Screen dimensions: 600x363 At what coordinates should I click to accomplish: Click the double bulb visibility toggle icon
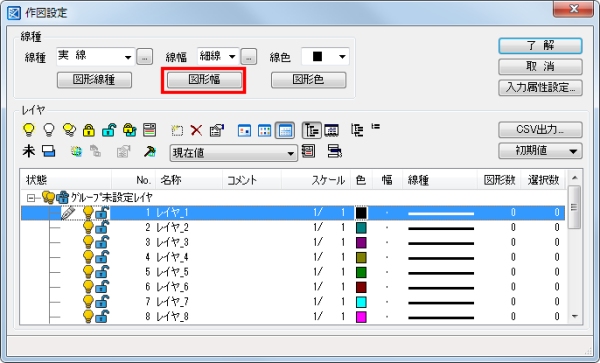coord(69,130)
